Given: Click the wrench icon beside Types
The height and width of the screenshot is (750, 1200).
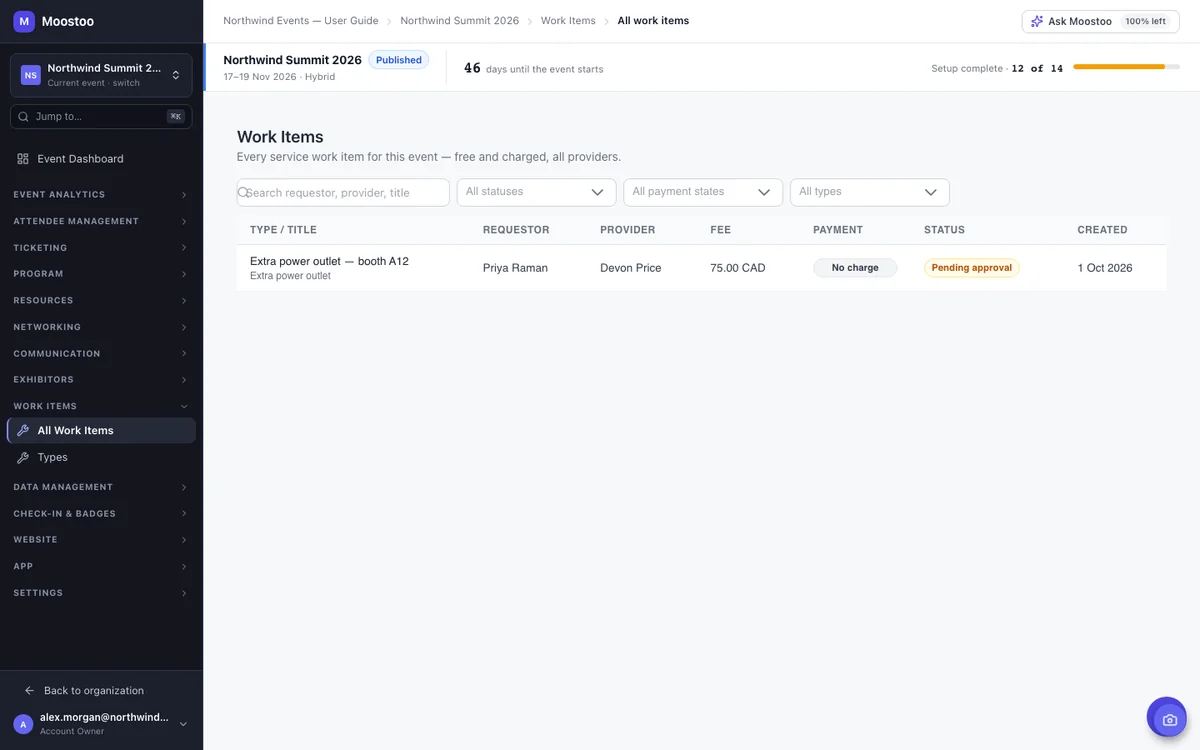Looking at the screenshot, I should coord(23,457).
